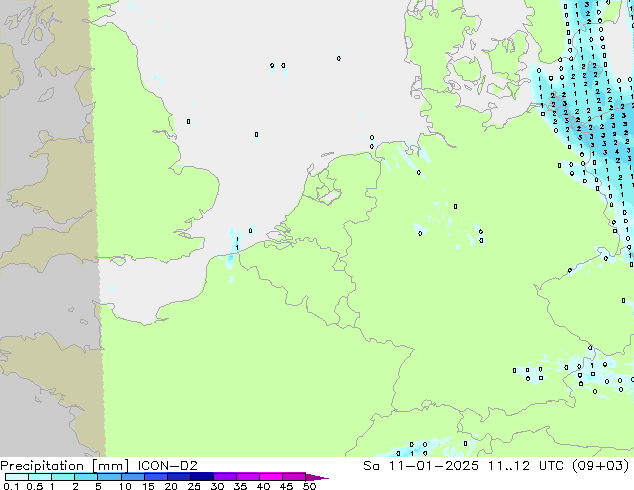Click the 0.5–1 mm legend color swatch
This screenshot has height=490, width=634.
40,477
